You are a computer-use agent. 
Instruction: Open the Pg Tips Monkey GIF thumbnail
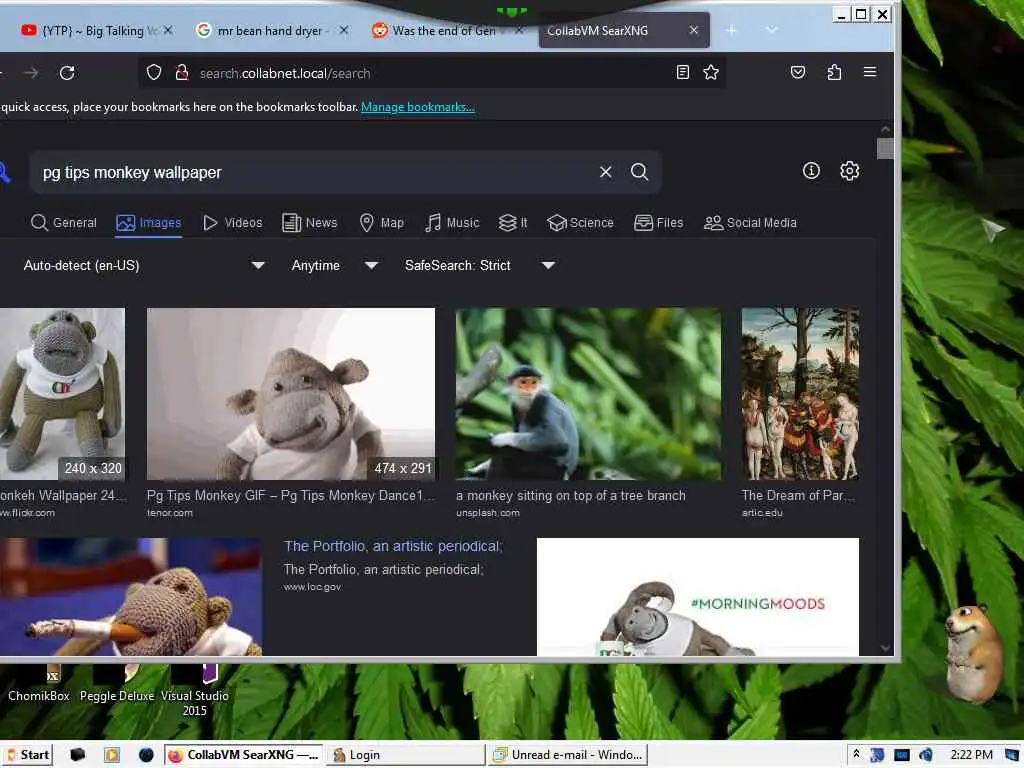pos(291,394)
